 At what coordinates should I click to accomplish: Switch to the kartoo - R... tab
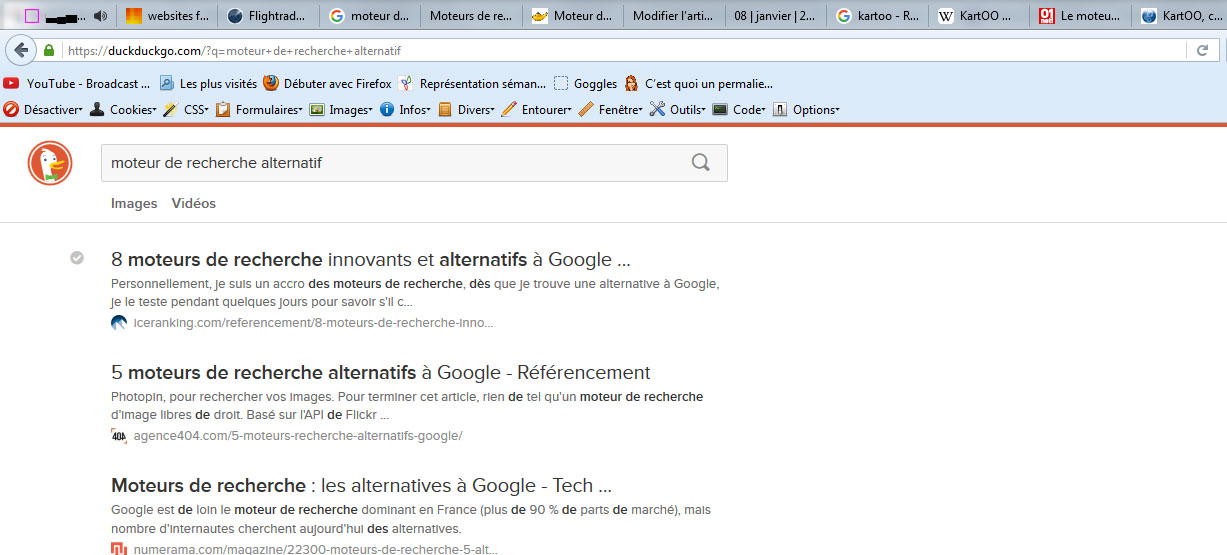pos(877,16)
